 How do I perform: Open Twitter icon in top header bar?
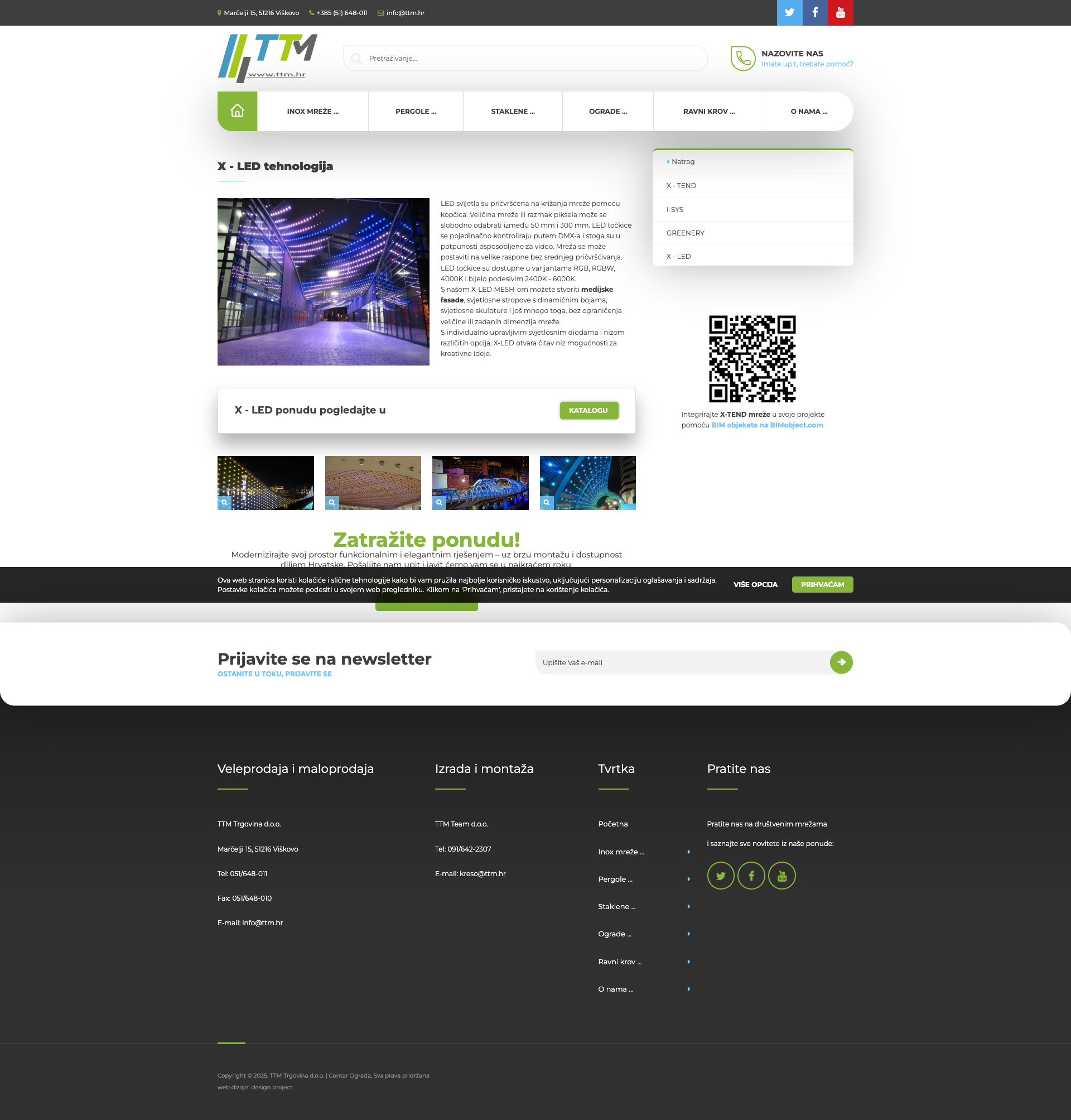(x=789, y=13)
